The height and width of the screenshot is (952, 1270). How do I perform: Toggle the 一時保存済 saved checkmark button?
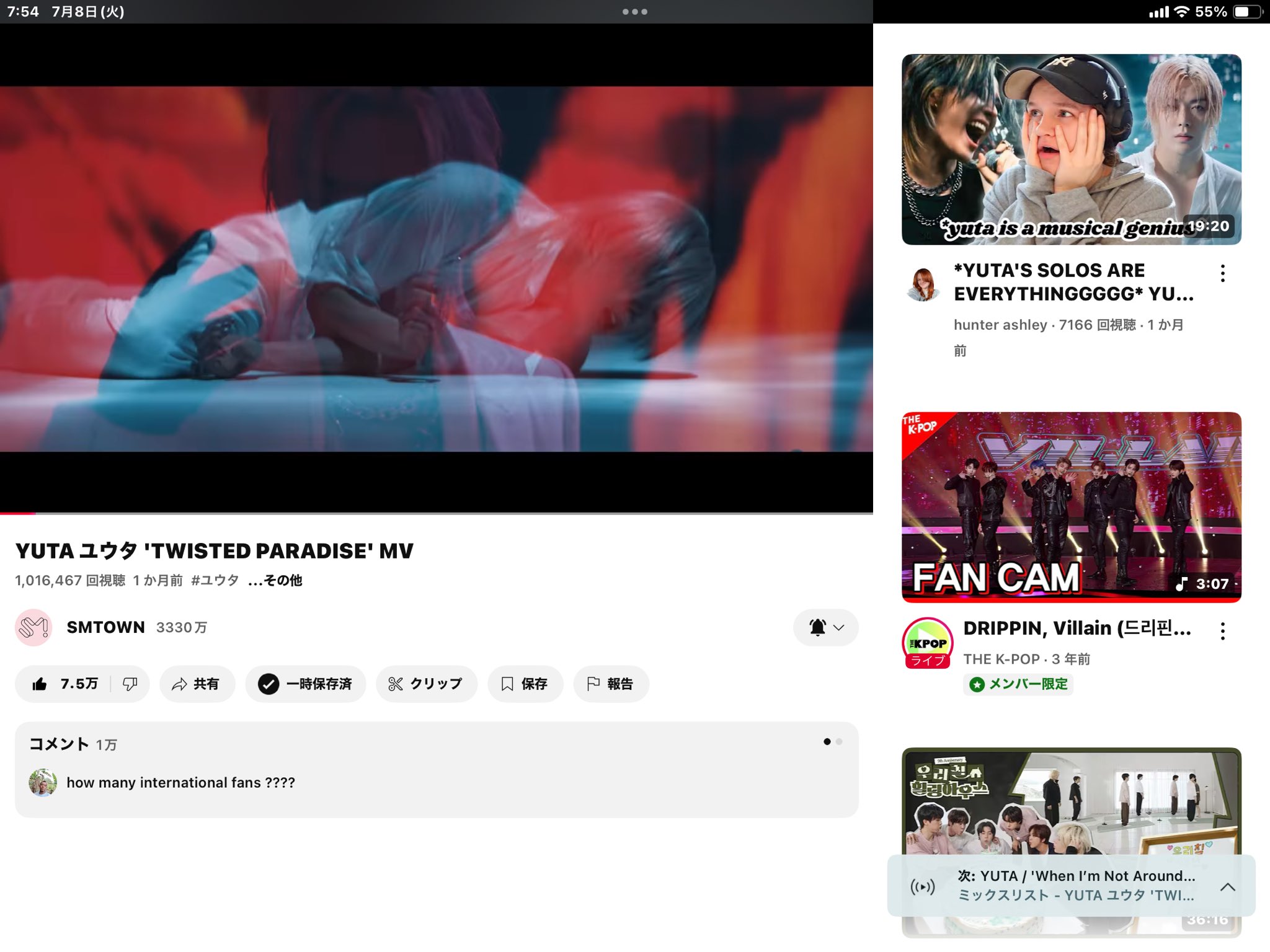point(305,684)
